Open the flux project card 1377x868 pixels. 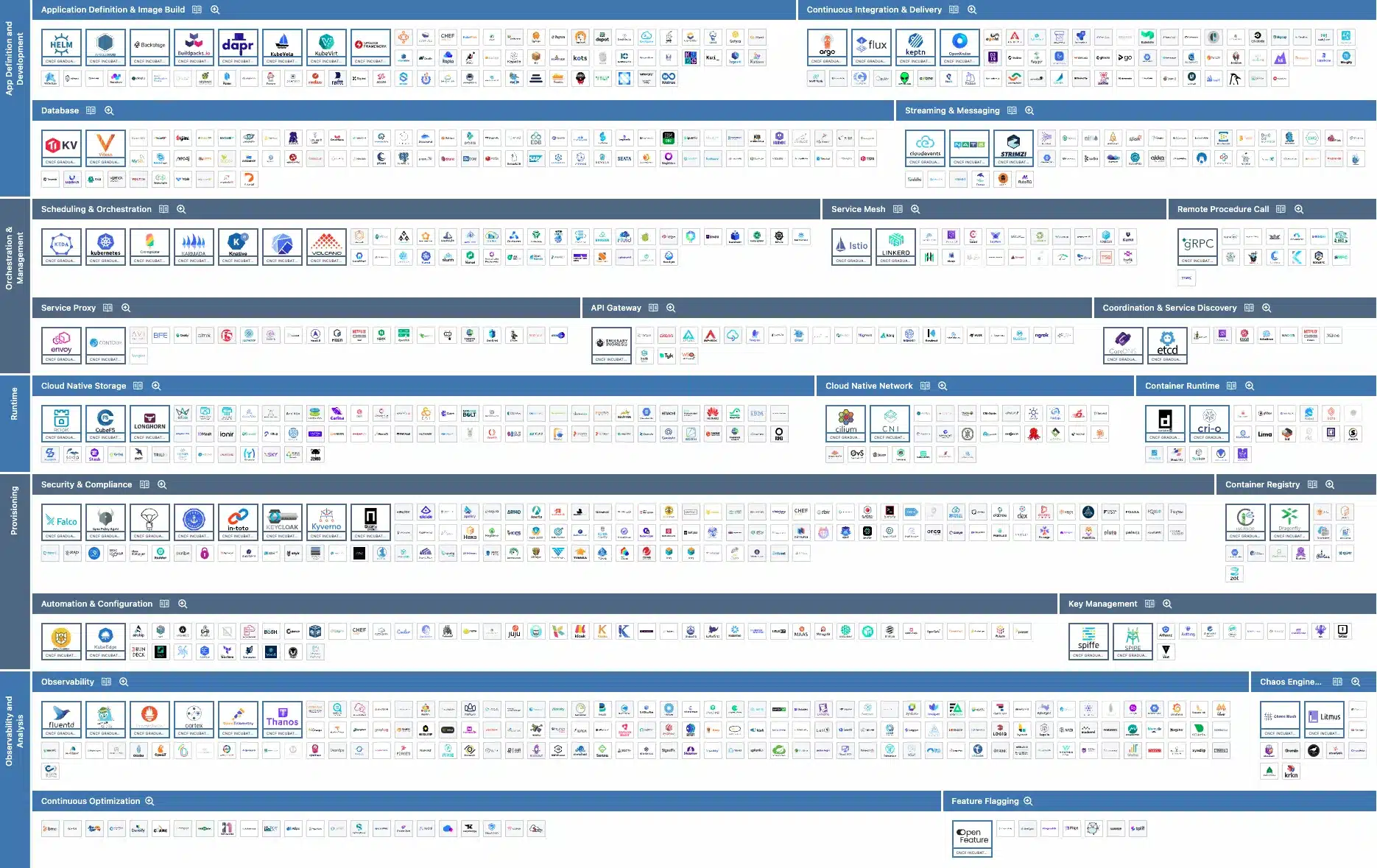(x=871, y=47)
